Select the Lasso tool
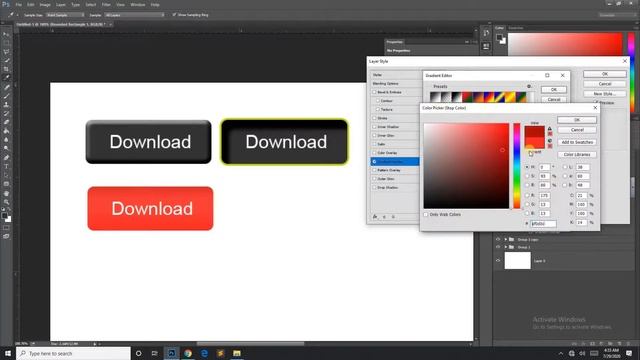The height and width of the screenshot is (360, 640). 6,52
